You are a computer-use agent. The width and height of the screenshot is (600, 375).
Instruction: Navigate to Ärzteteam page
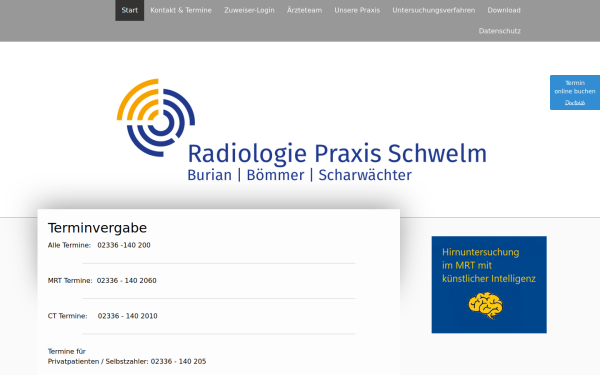click(304, 10)
